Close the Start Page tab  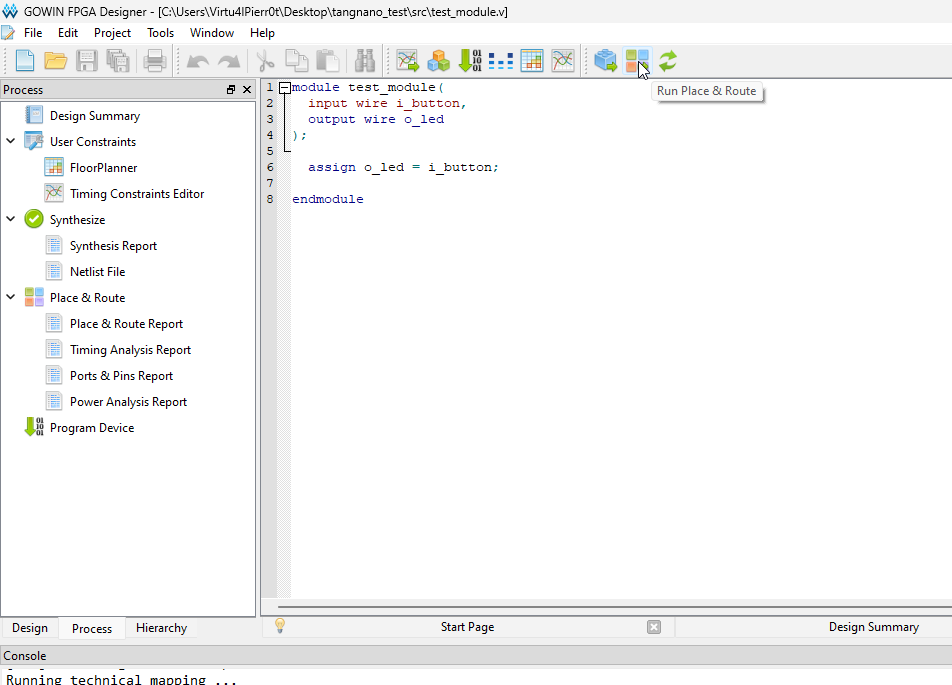point(654,627)
